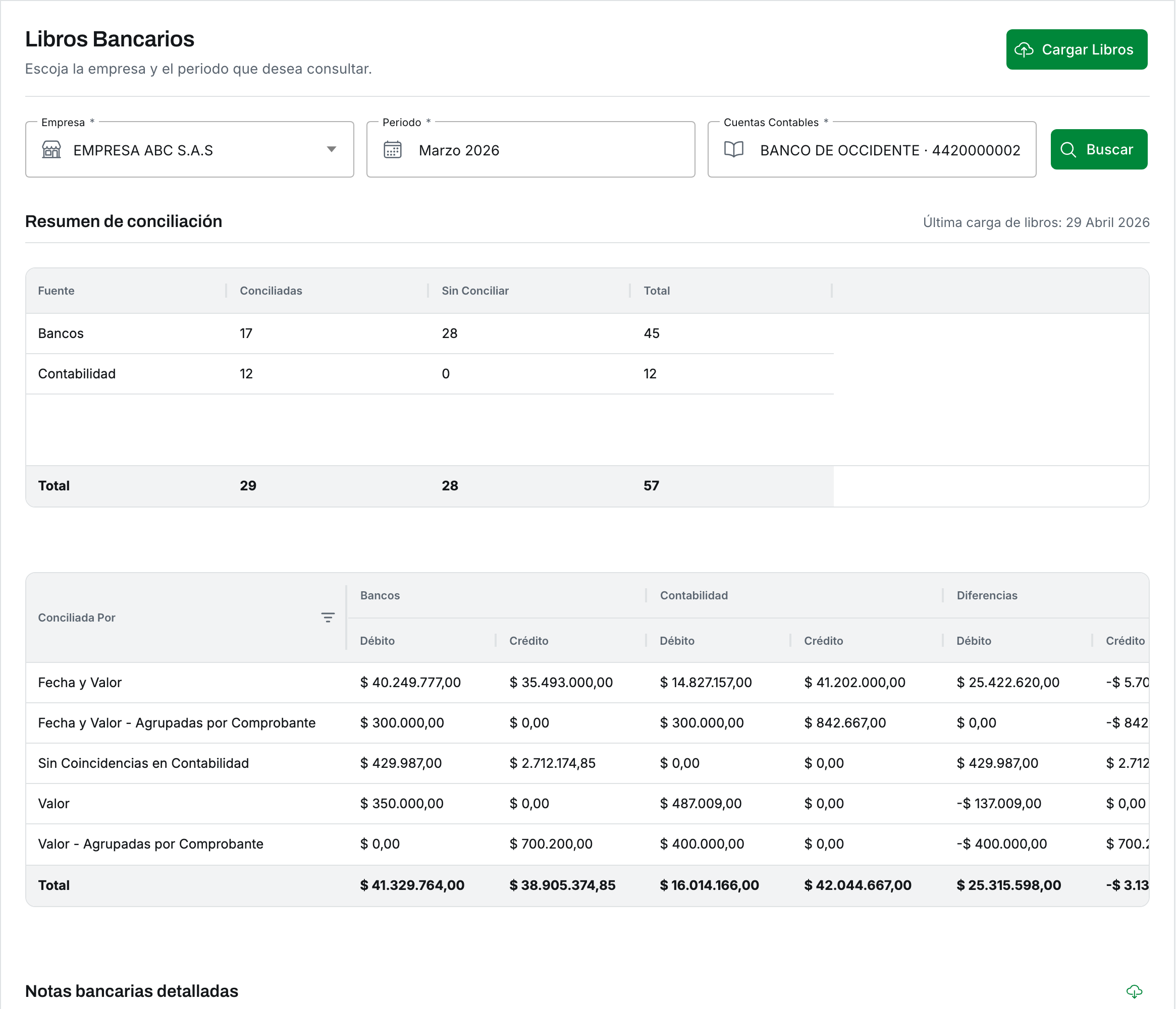Screen dimensions: 1176x1009
Task: Click the book icon in Cuentas Contables
Action: click(x=734, y=150)
